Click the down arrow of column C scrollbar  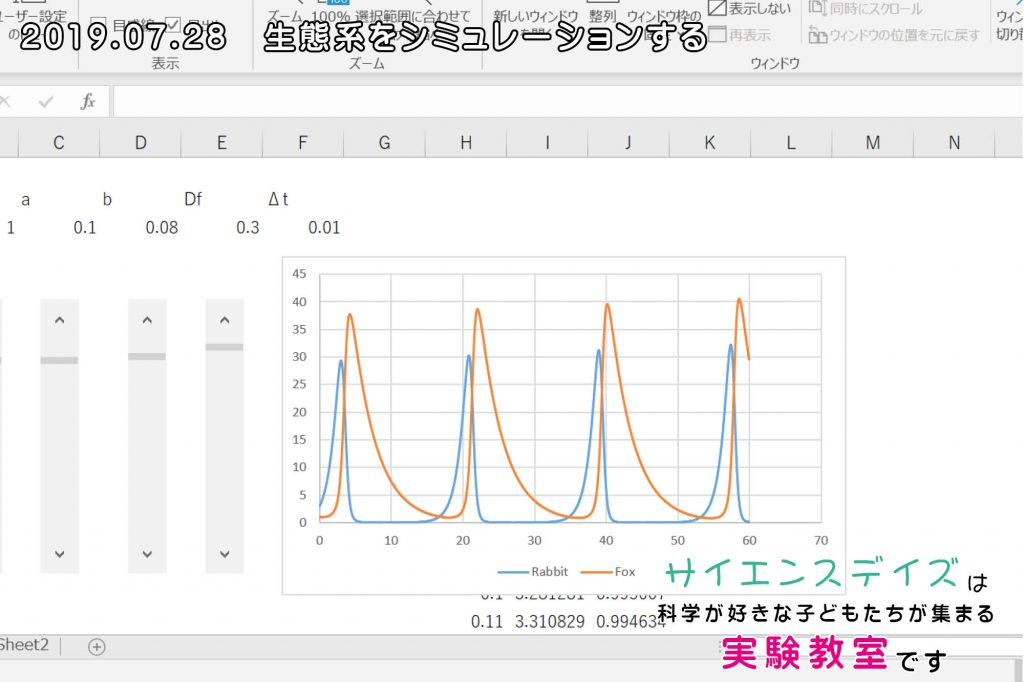(x=59, y=554)
